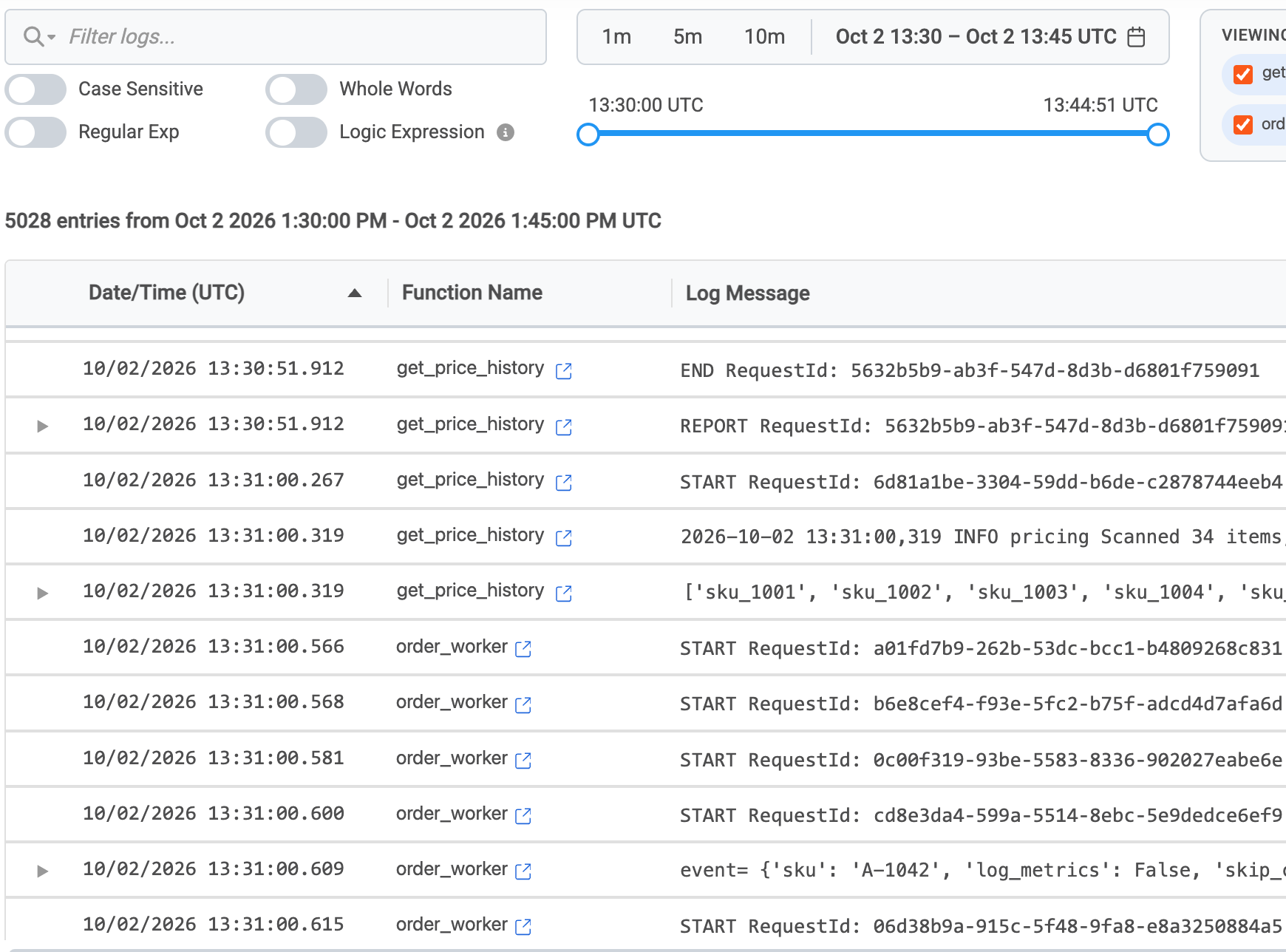Click the 5028 entries summary text

pyautogui.click(x=333, y=221)
